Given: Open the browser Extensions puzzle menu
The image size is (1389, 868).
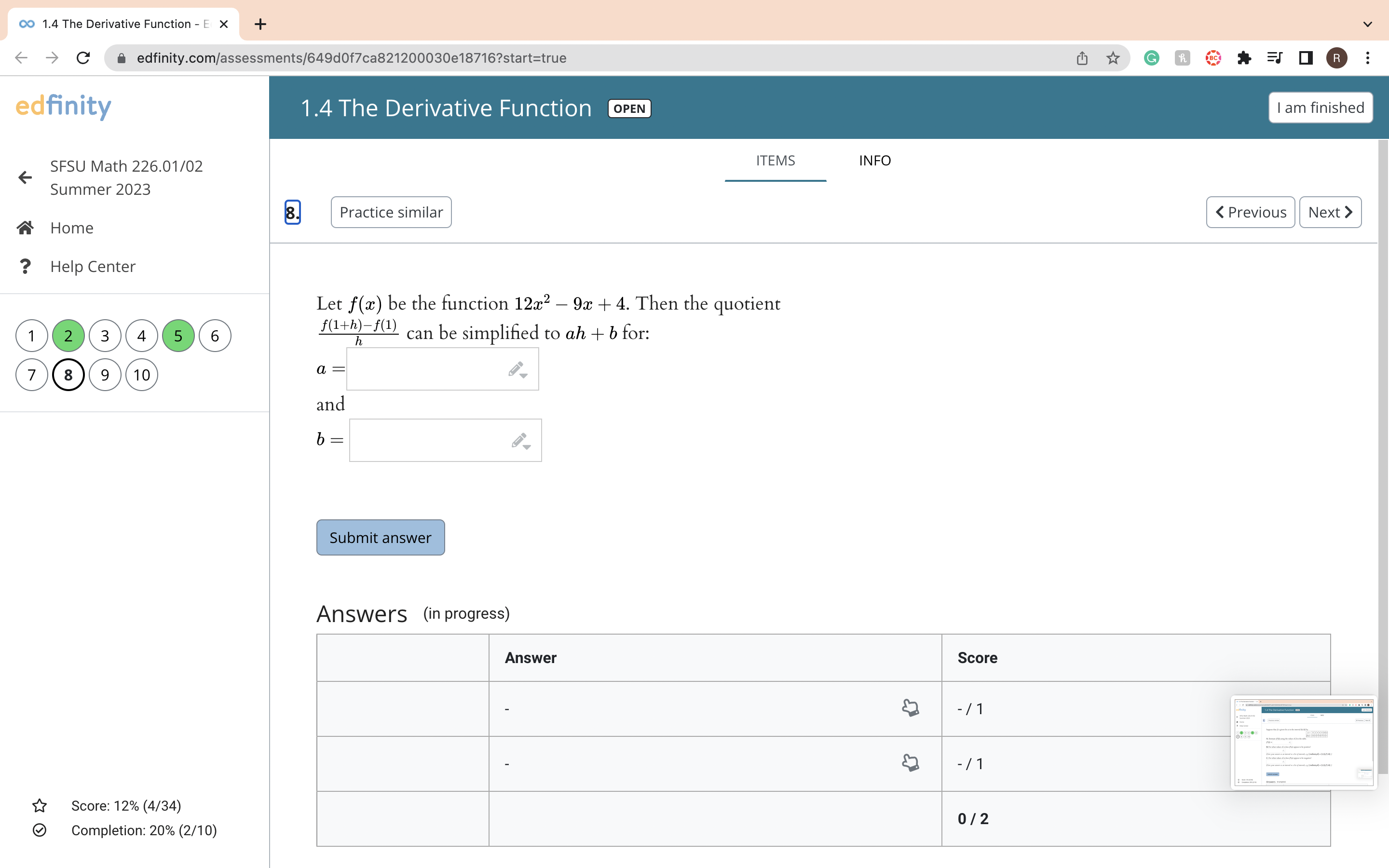Looking at the screenshot, I should click(x=1244, y=57).
